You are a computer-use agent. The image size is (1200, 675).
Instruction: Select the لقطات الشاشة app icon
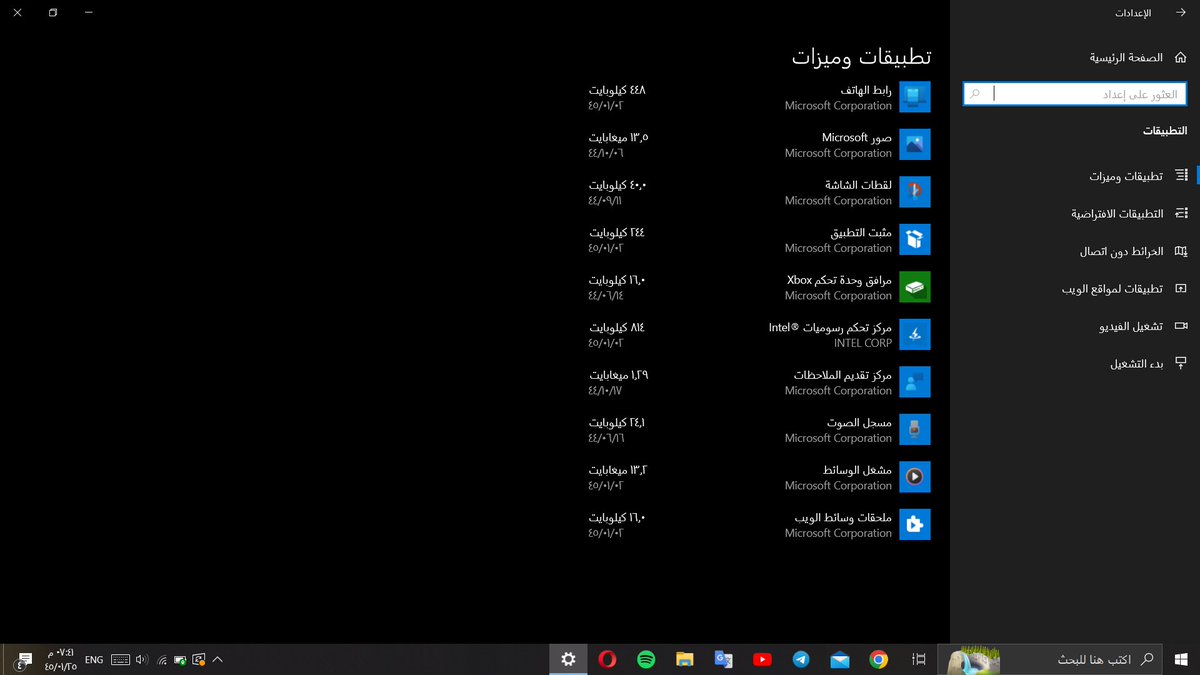coord(915,192)
